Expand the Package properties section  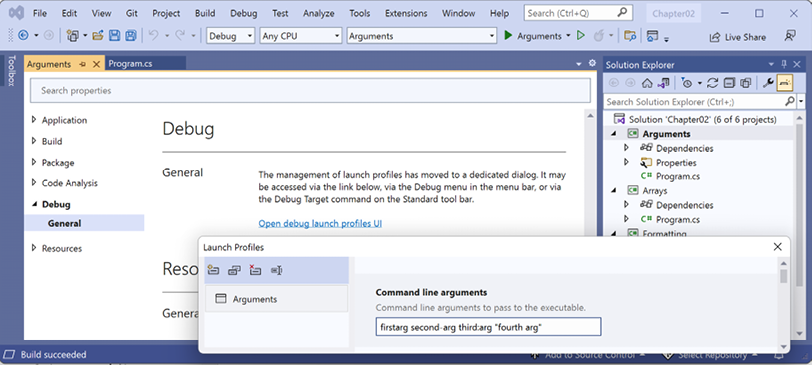pyautogui.click(x=34, y=162)
